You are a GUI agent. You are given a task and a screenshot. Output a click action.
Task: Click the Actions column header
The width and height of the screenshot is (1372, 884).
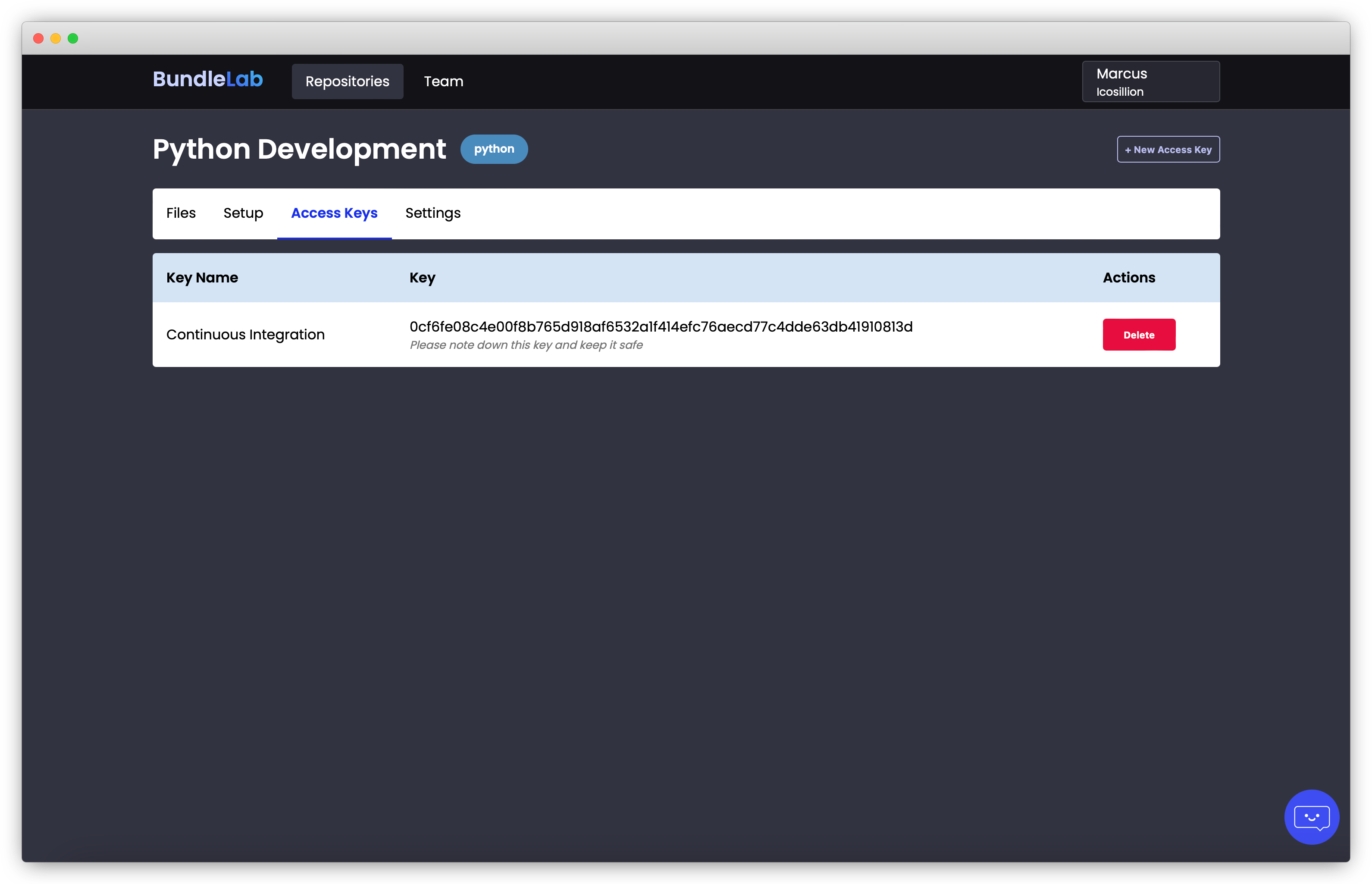pyautogui.click(x=1128, y=278)
